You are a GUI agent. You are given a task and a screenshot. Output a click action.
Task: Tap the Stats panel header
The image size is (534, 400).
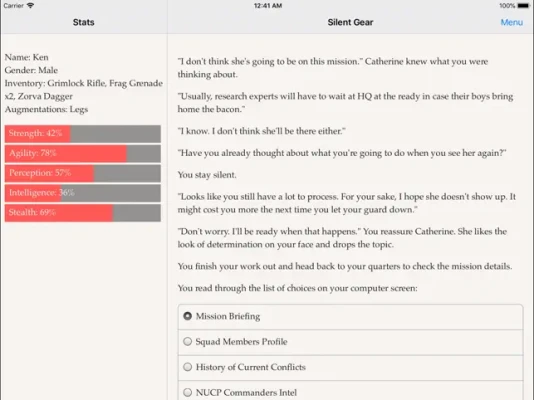tap(83, 22)
